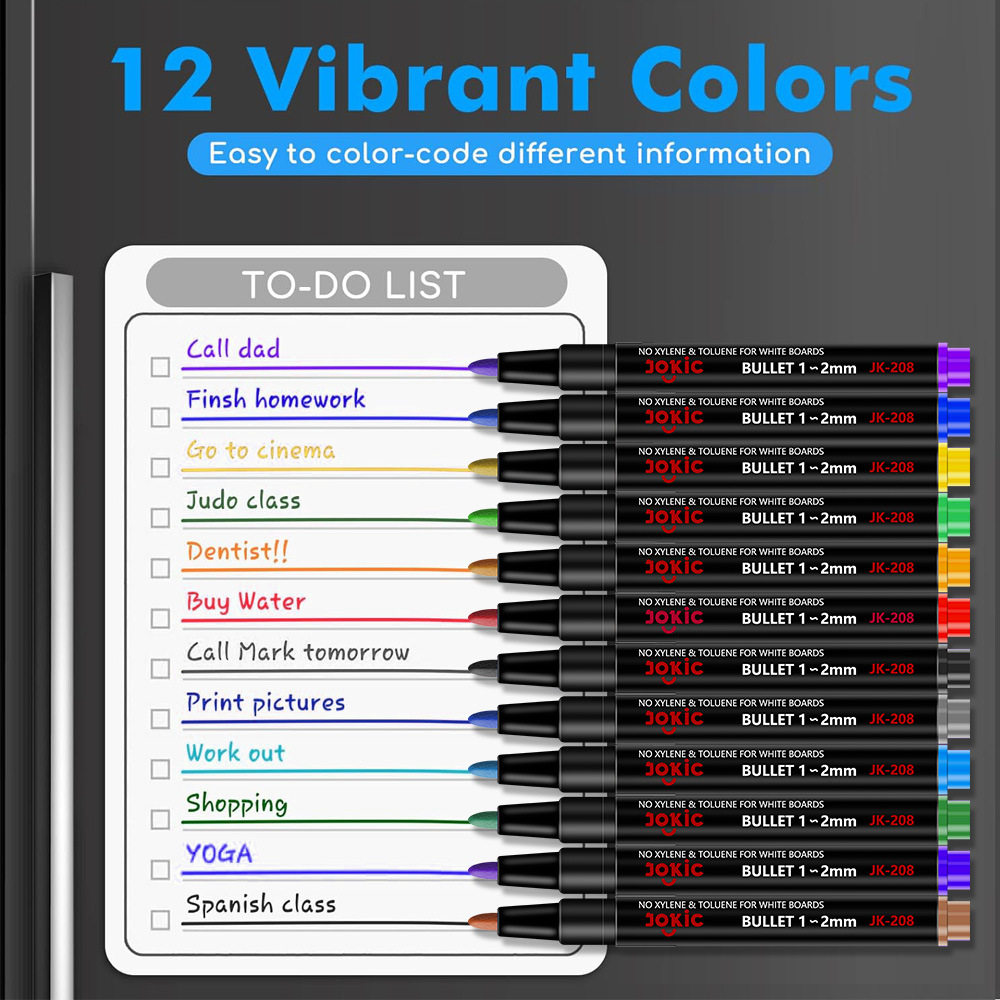This screenshot has height=1000, width=1000.
Task: Click 'BULLET 1~2mm' on the Judo class marker
Action: [x=799, y=518]
